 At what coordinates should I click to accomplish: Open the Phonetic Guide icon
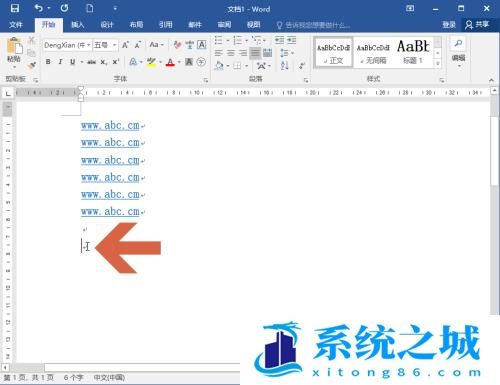[x=189, y=45]
